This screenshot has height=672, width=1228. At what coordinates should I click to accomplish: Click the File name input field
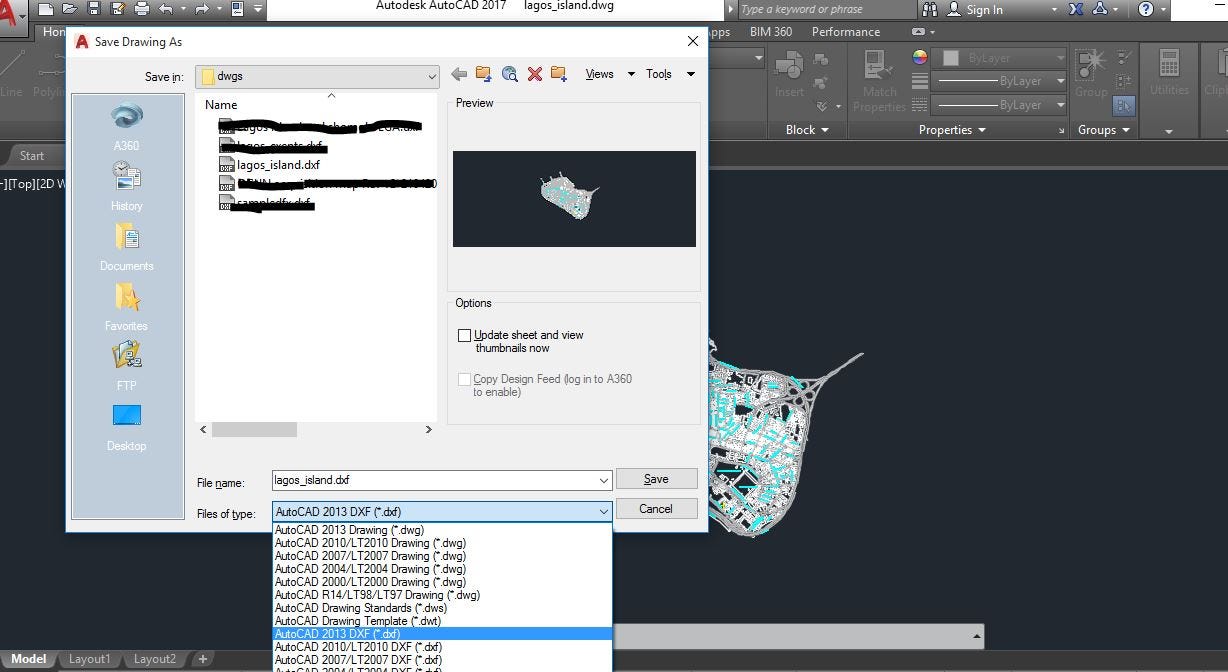(434, 481)
